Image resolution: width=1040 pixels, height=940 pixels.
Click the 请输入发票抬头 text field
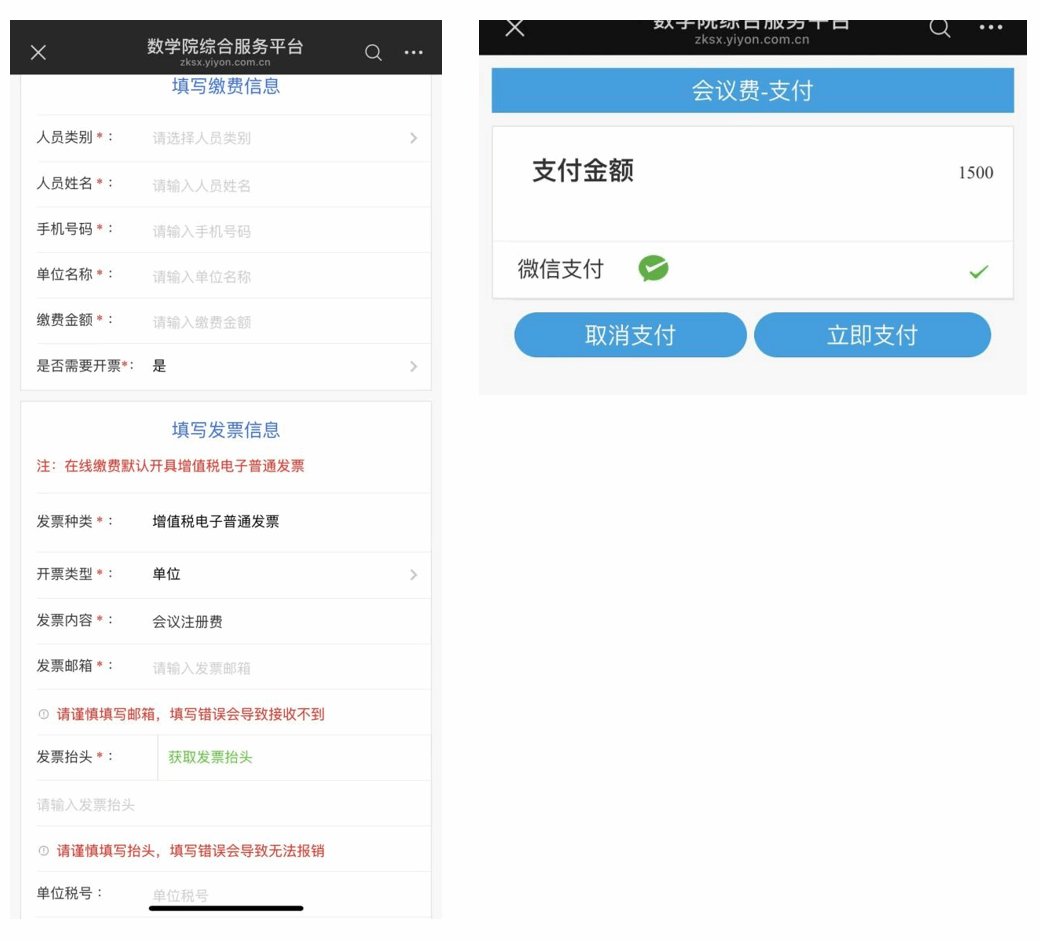point(225,805)
